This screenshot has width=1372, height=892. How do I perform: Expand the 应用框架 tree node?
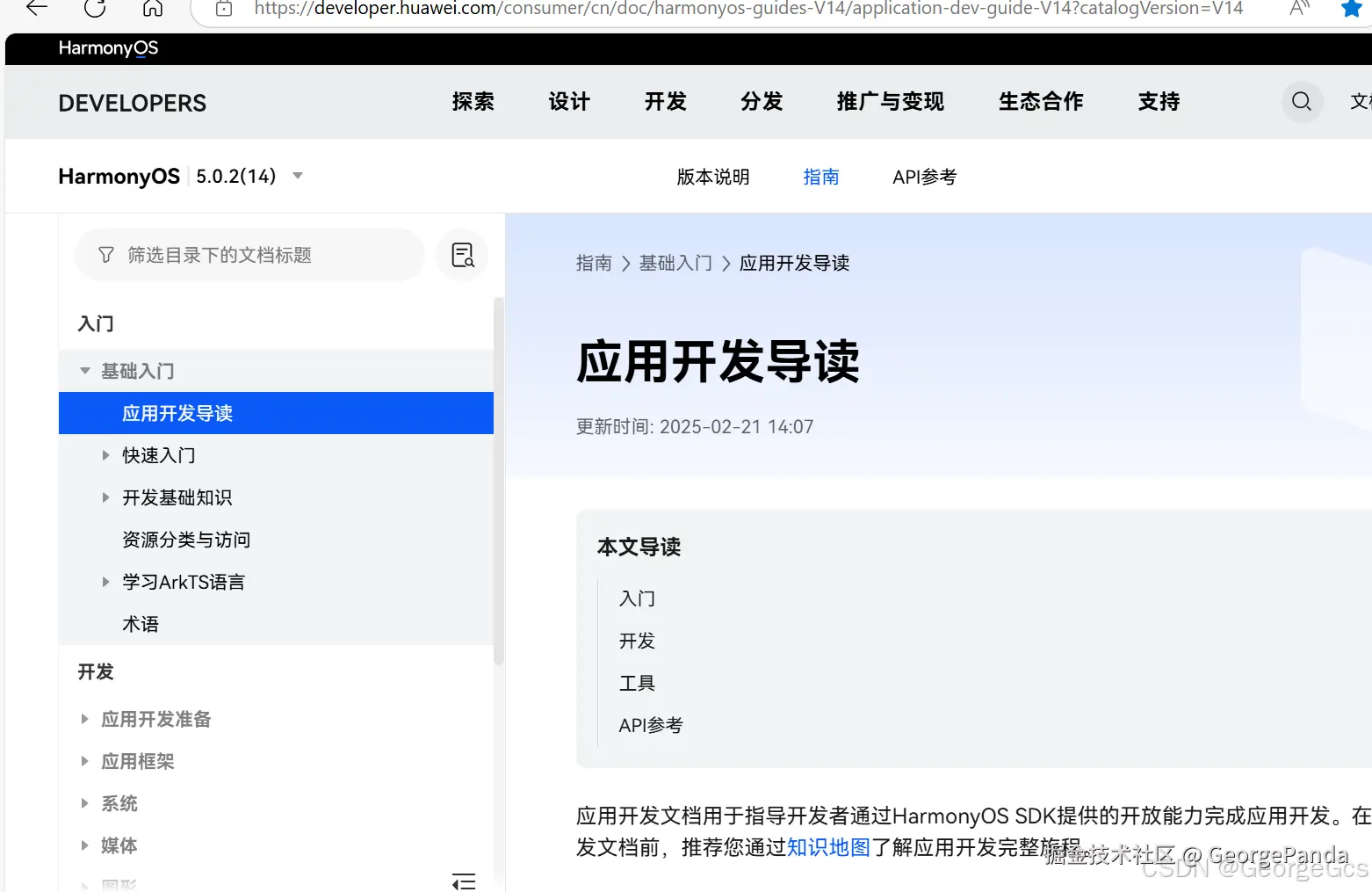pos(84,761)
